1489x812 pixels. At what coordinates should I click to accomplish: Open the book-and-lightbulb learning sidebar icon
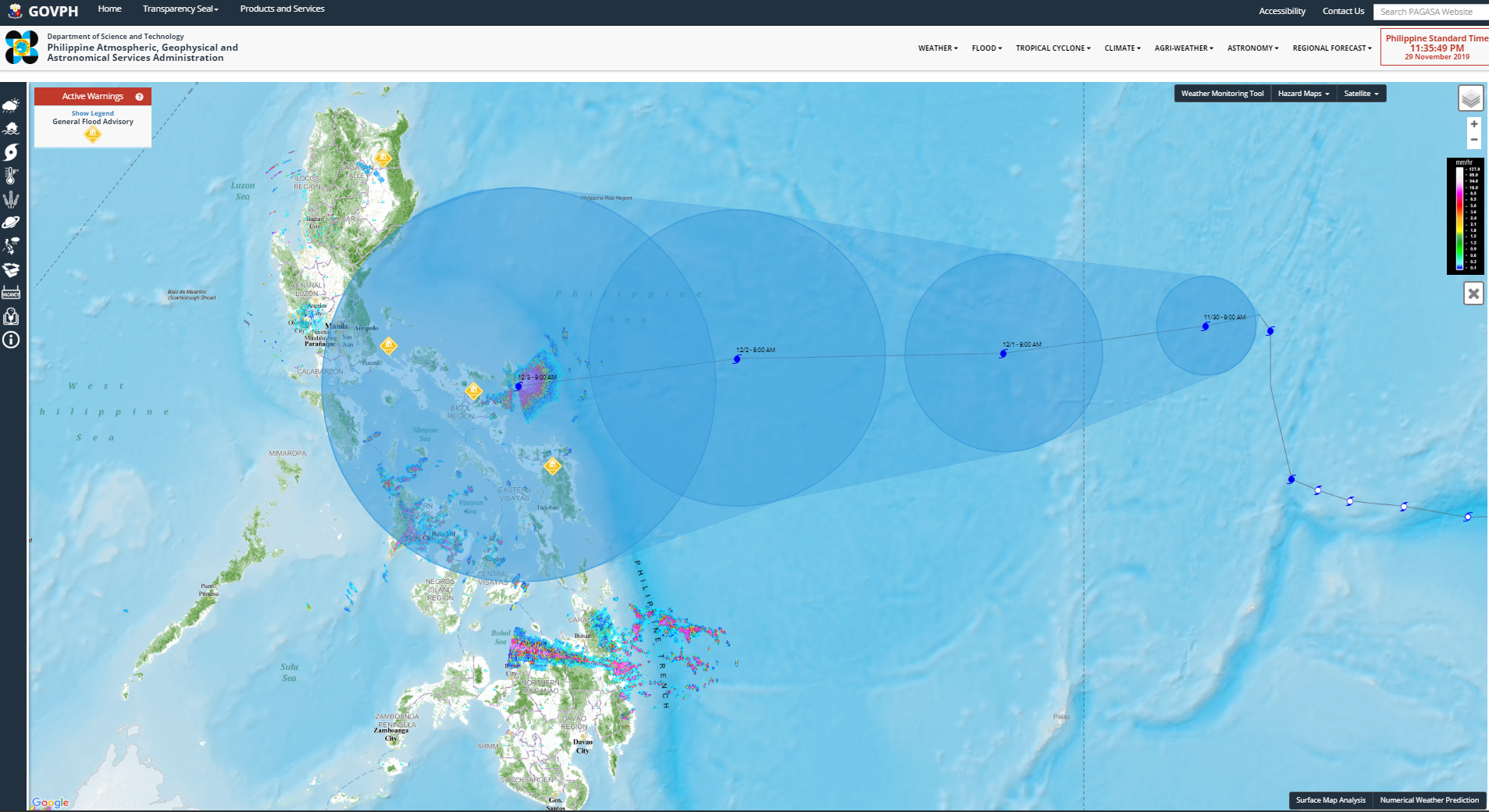coord(11,316)
